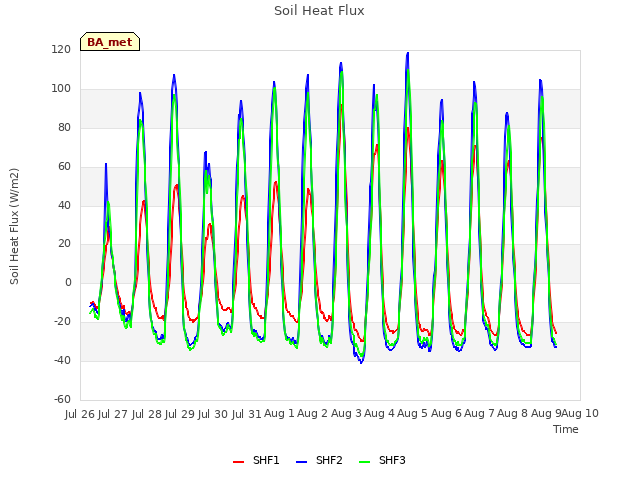Click the blue SHF2 legend color marker
The image size is (640, 480).
click(301, 462)
